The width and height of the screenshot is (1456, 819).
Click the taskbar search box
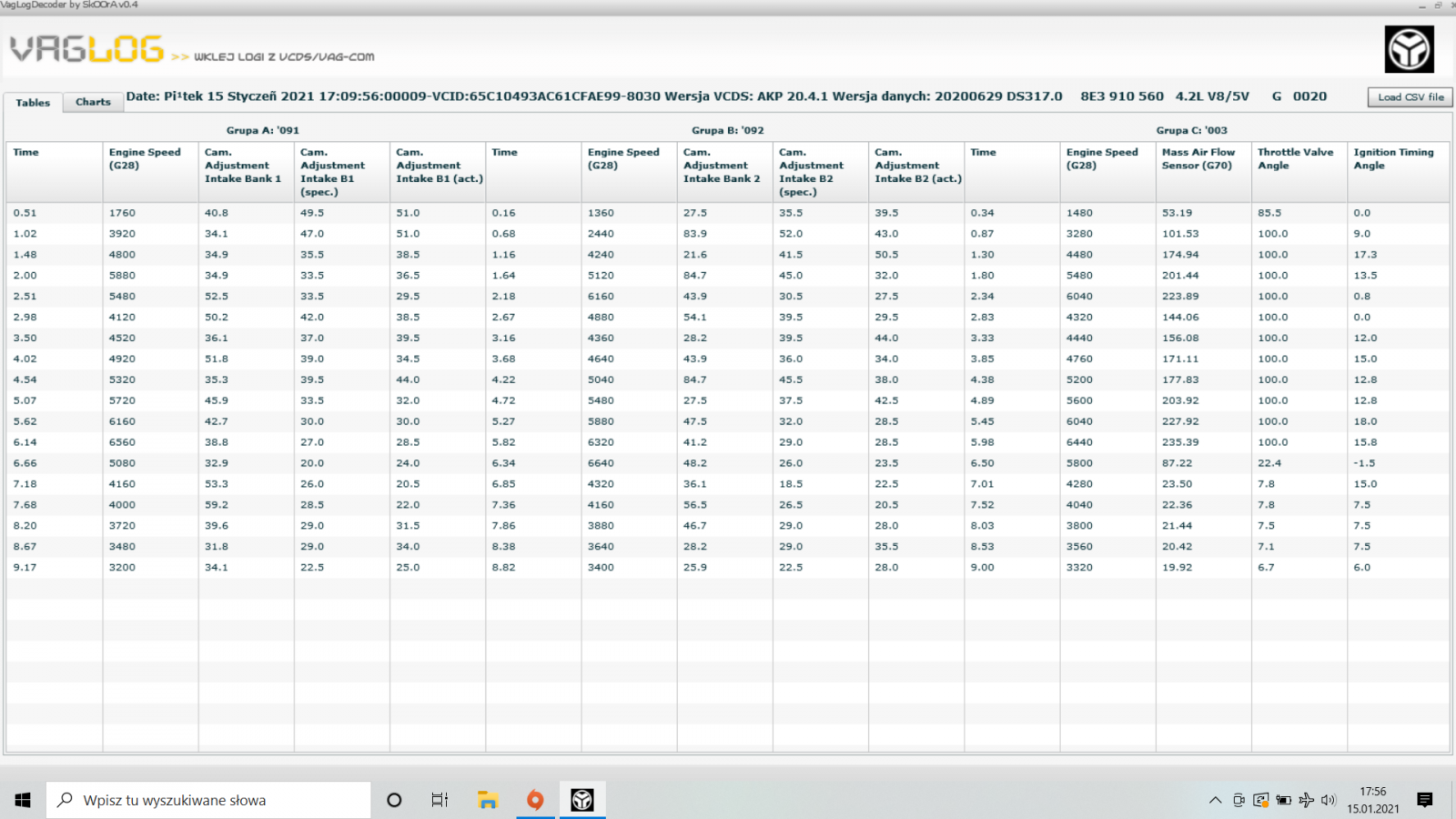[208, 800]
